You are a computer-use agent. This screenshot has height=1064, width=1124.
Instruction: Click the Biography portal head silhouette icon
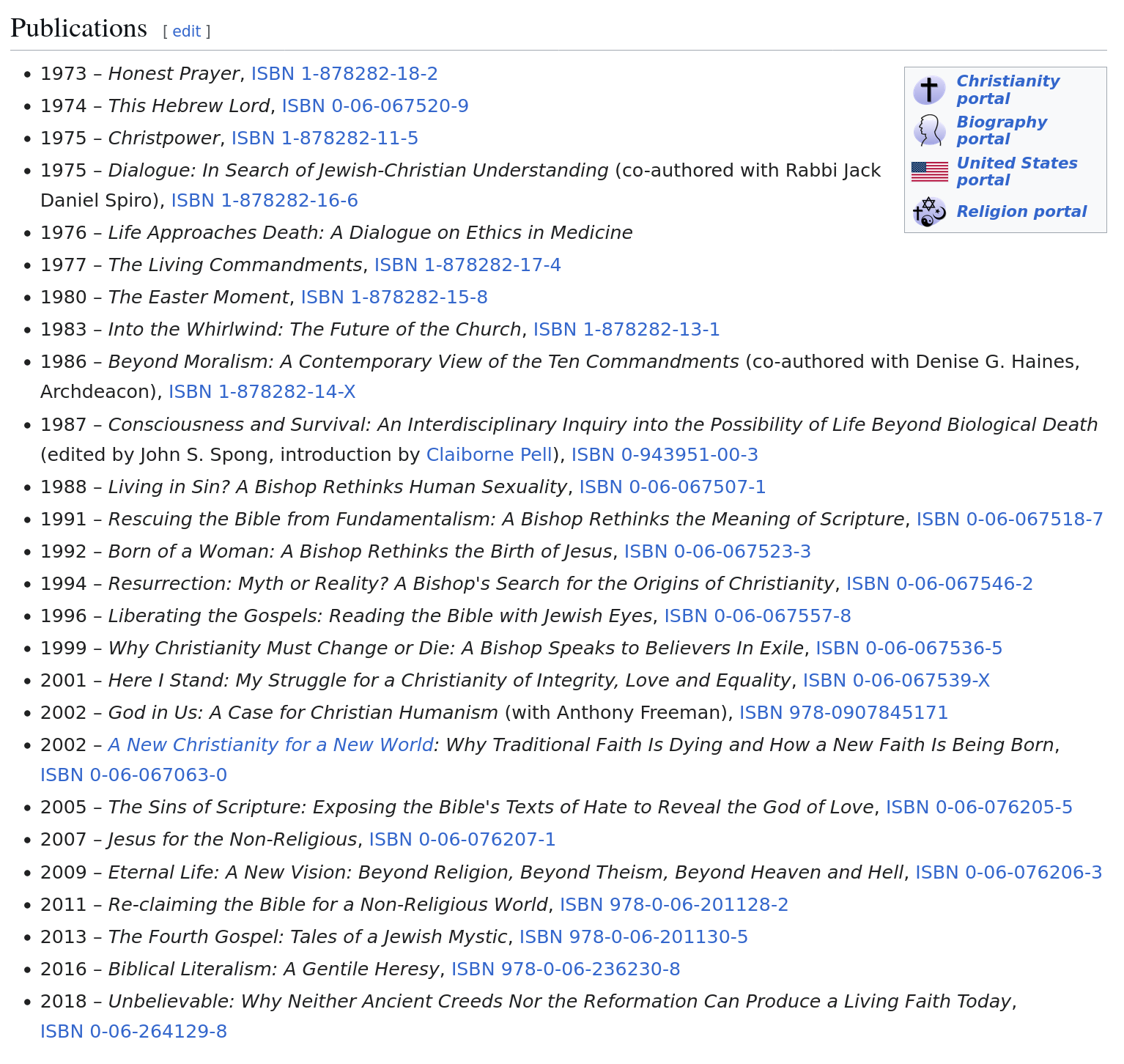coord(929,130)
